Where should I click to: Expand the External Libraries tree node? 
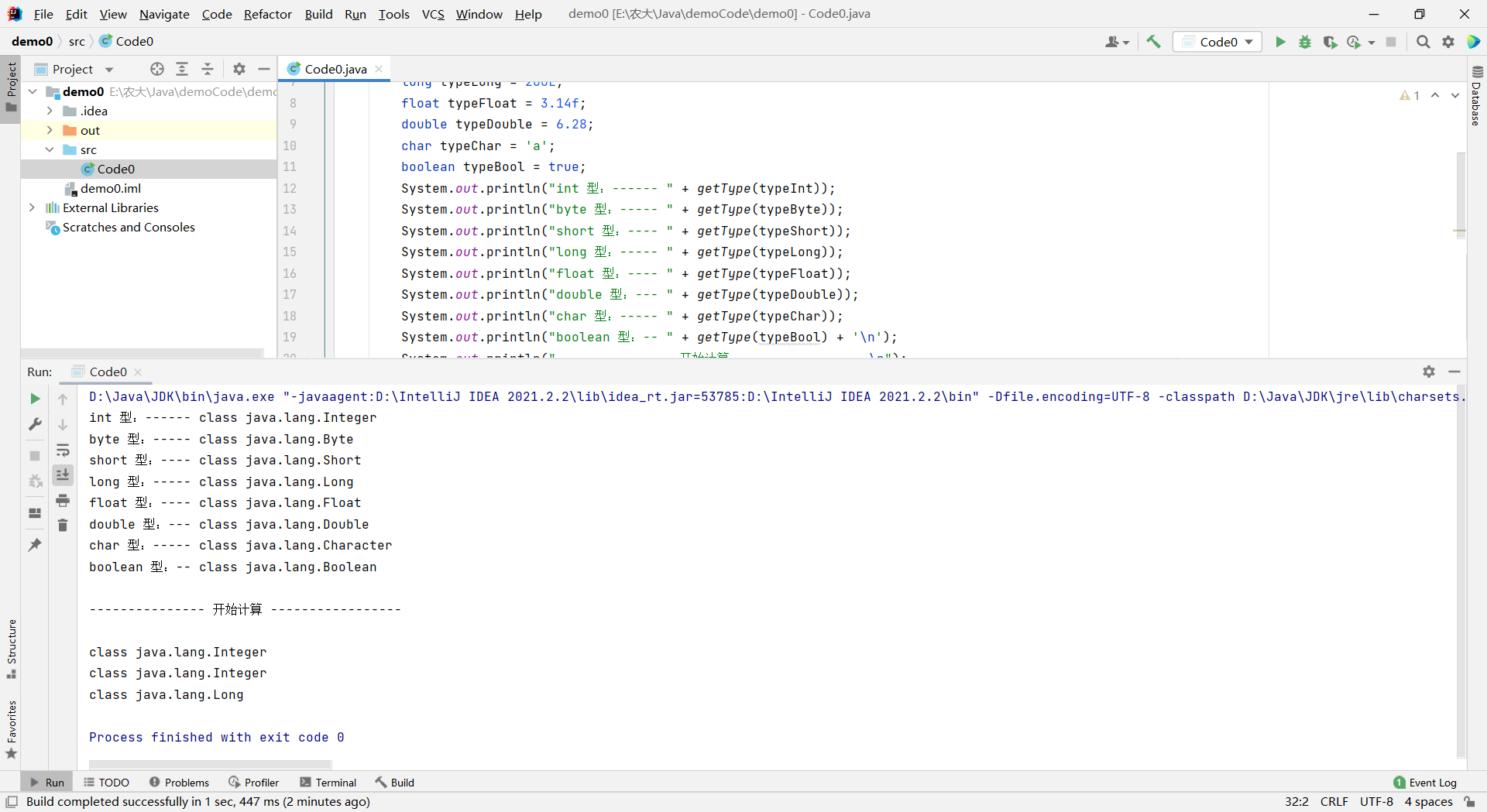coord(32,207)
